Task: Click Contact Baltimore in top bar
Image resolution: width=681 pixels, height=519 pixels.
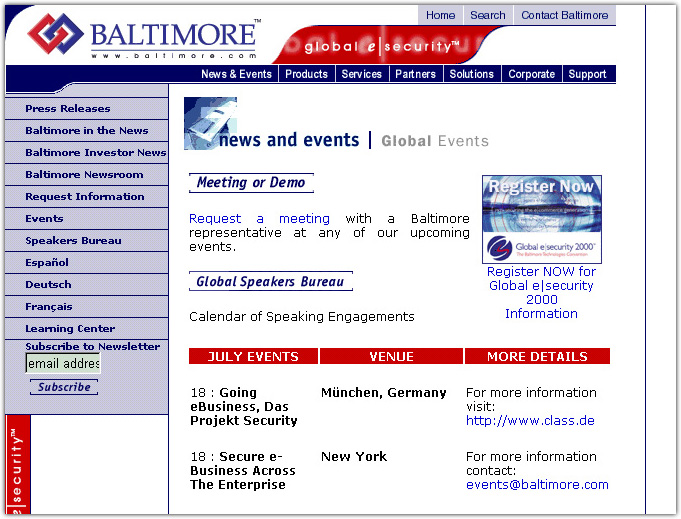Action: pyautogui.click(x=565, y=15)
